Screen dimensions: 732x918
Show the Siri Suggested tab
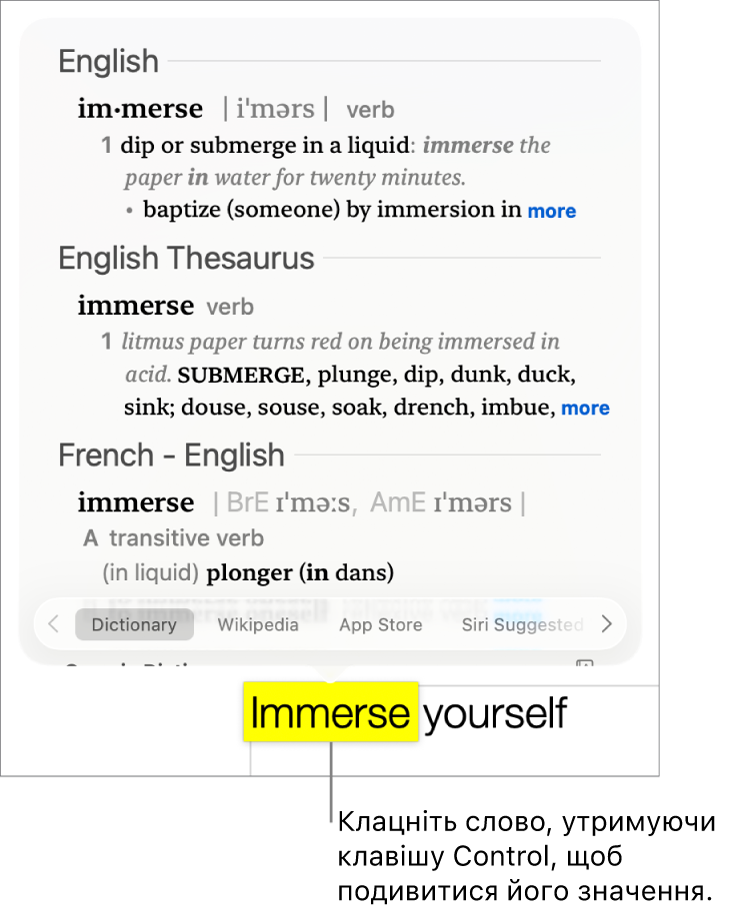pyautogui.click(x=522, y=625)
